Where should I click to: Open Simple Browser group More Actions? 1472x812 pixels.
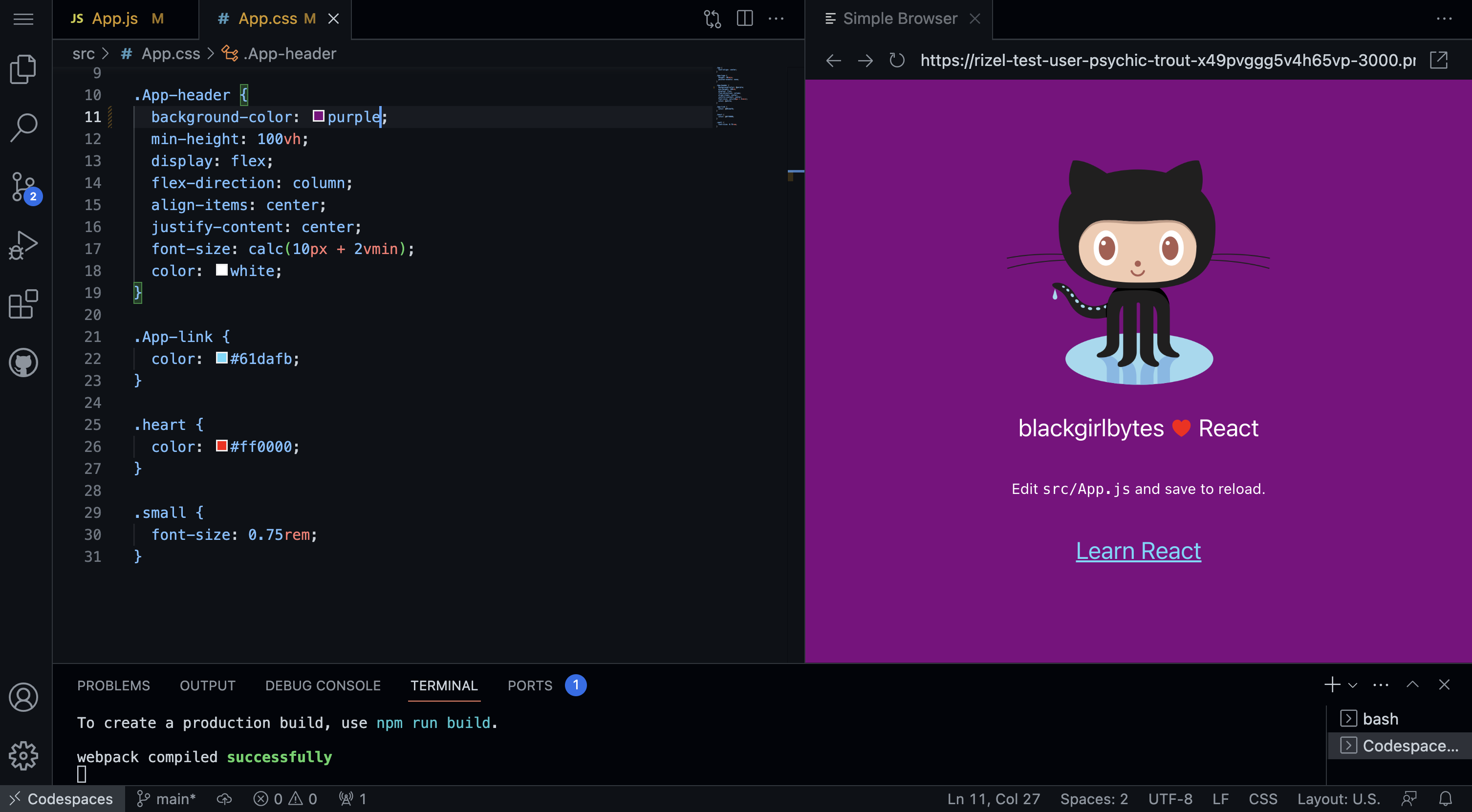coord(1444,19)
